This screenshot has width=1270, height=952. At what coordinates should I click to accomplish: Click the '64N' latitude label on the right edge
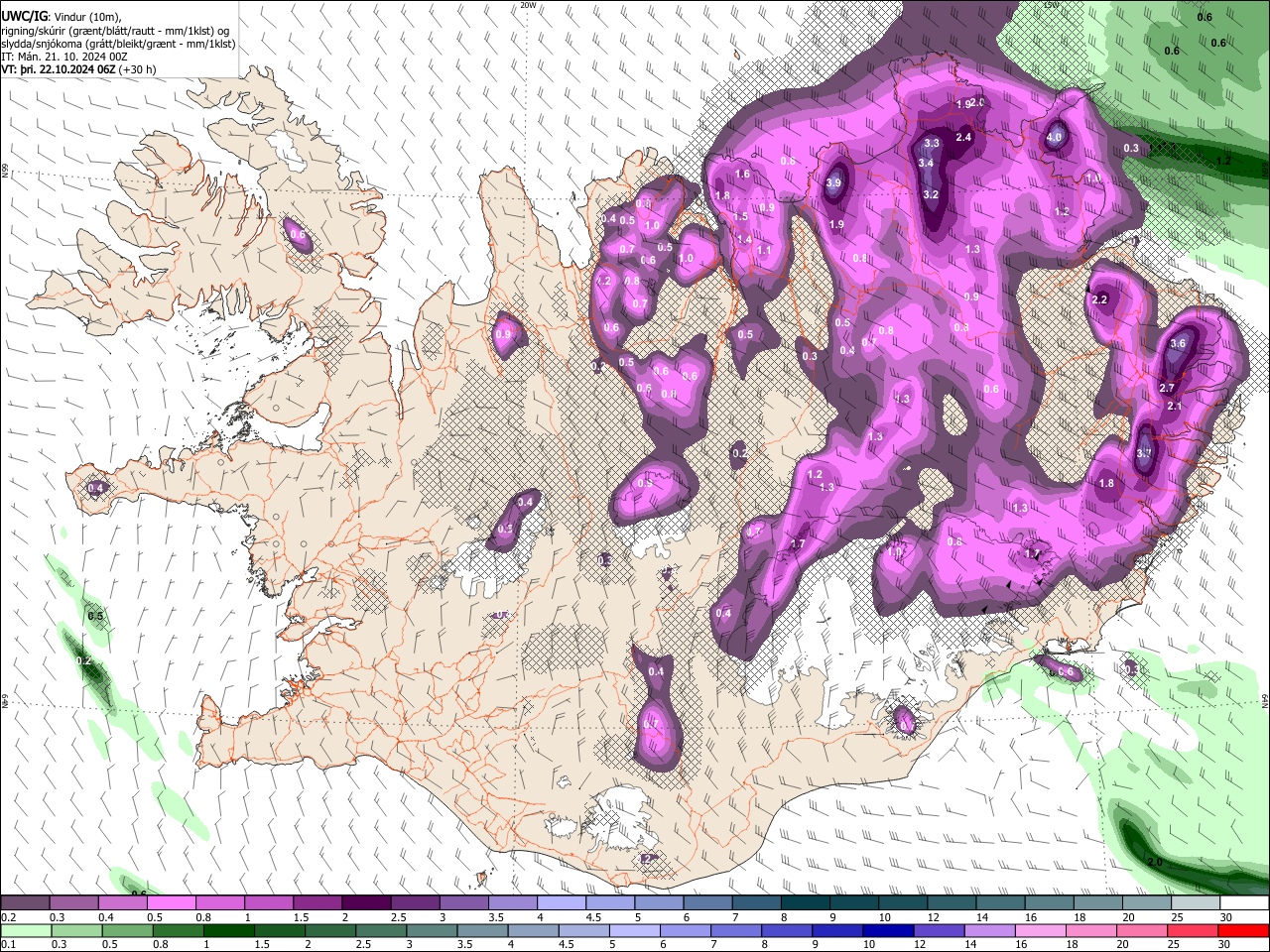pos(1265,701)
